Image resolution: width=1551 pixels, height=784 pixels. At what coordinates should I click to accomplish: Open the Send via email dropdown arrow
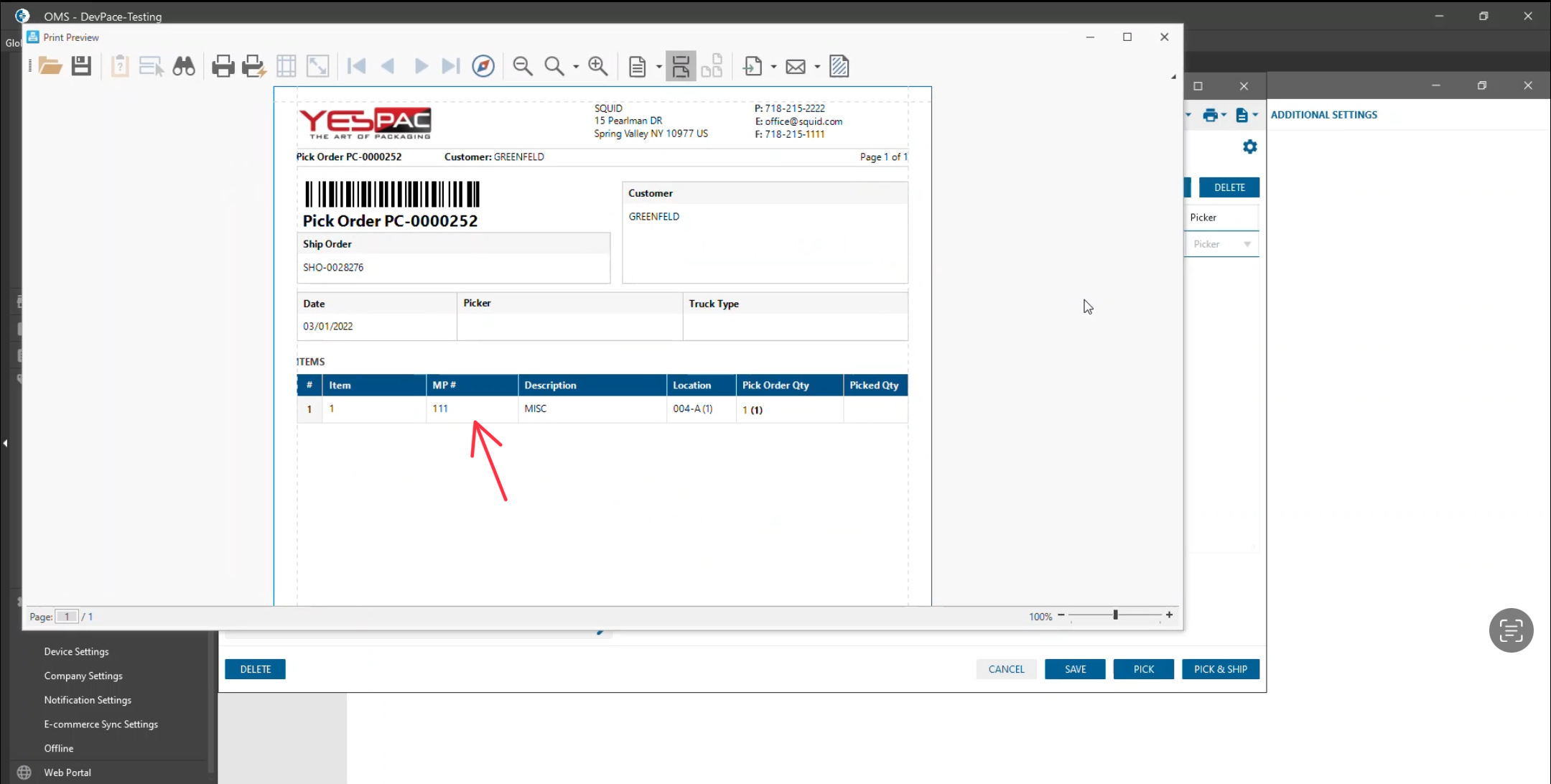(817, 67)
